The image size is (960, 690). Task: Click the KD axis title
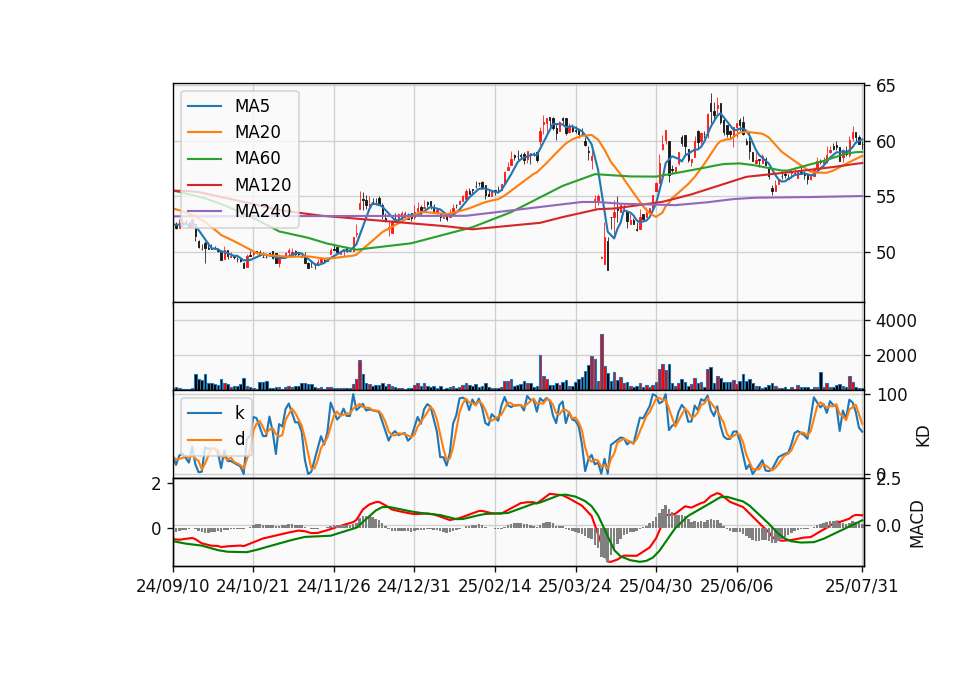923,436
